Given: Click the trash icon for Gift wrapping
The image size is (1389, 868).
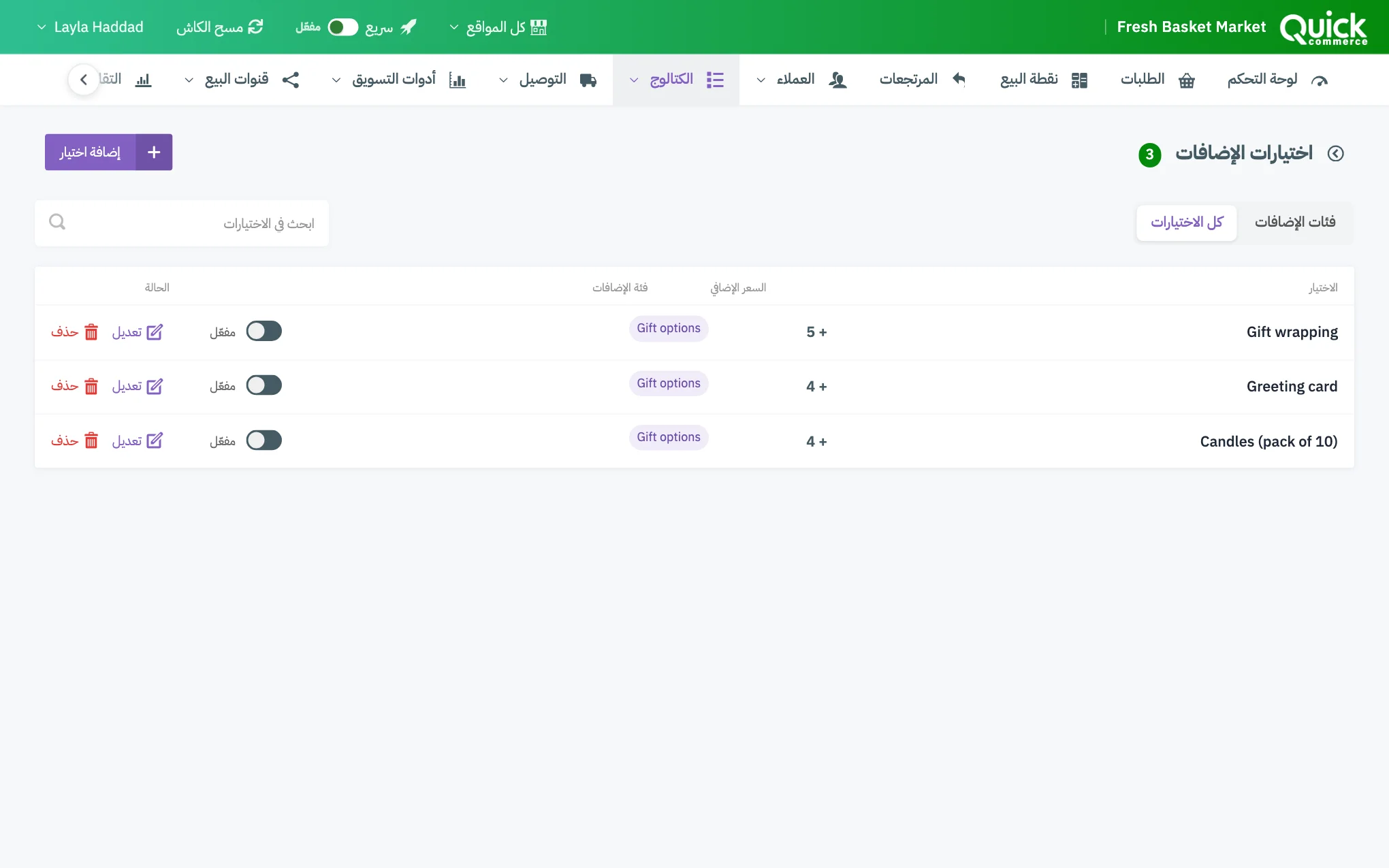Looking at the screenshot, I should [x=91, y=332].
